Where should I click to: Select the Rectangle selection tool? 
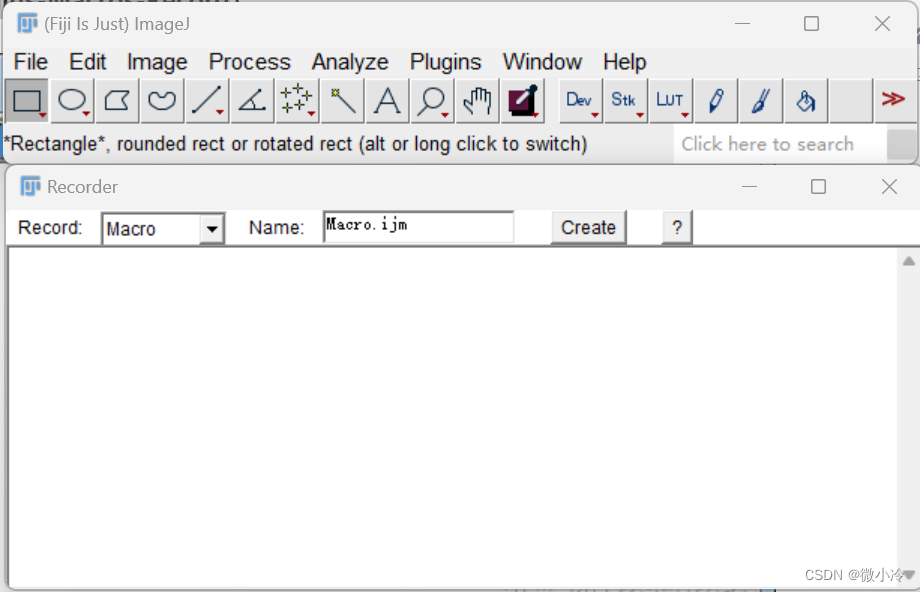pos(27,100)
